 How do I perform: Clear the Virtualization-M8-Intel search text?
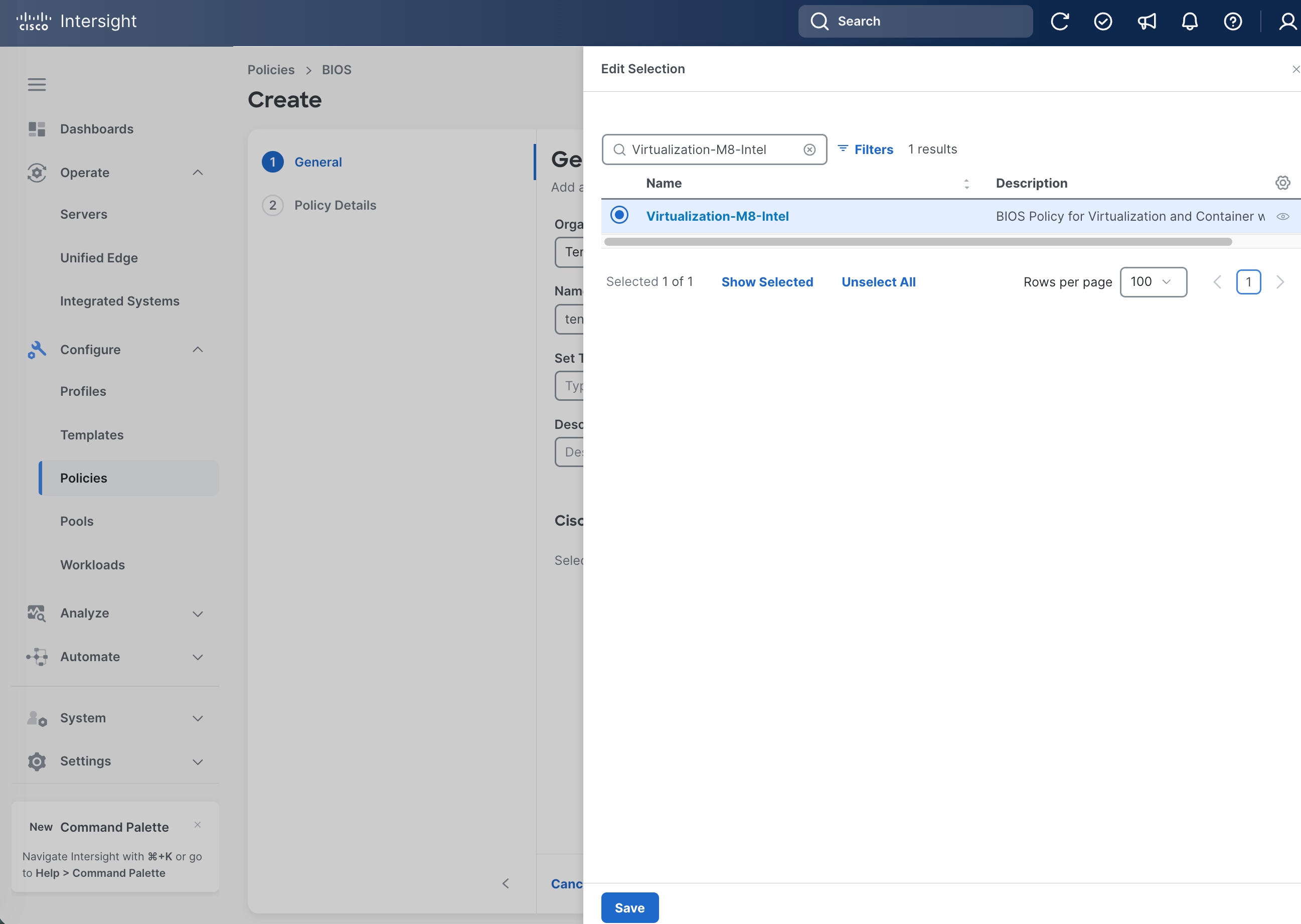809,149
